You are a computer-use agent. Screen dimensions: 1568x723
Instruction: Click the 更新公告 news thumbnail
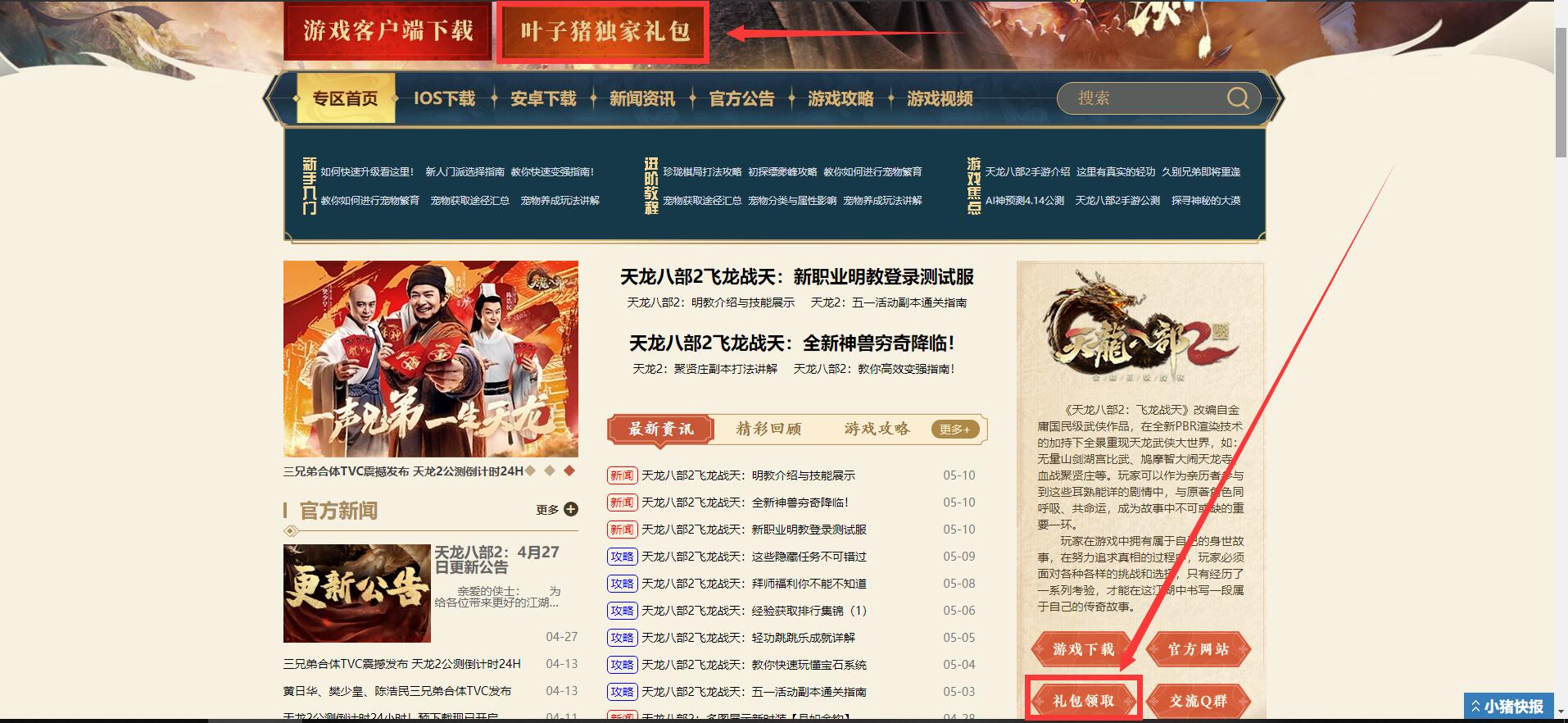tap(356, 593)
